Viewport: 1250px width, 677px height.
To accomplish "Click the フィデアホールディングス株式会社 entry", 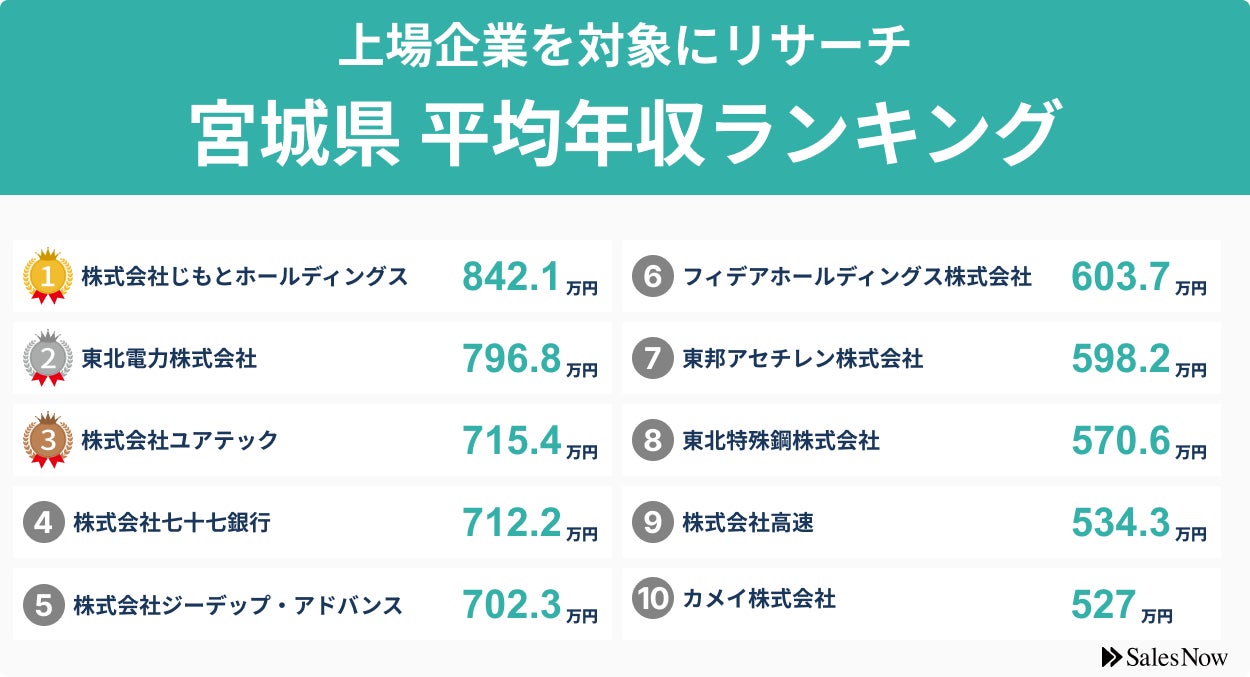I will coord(857,277).
